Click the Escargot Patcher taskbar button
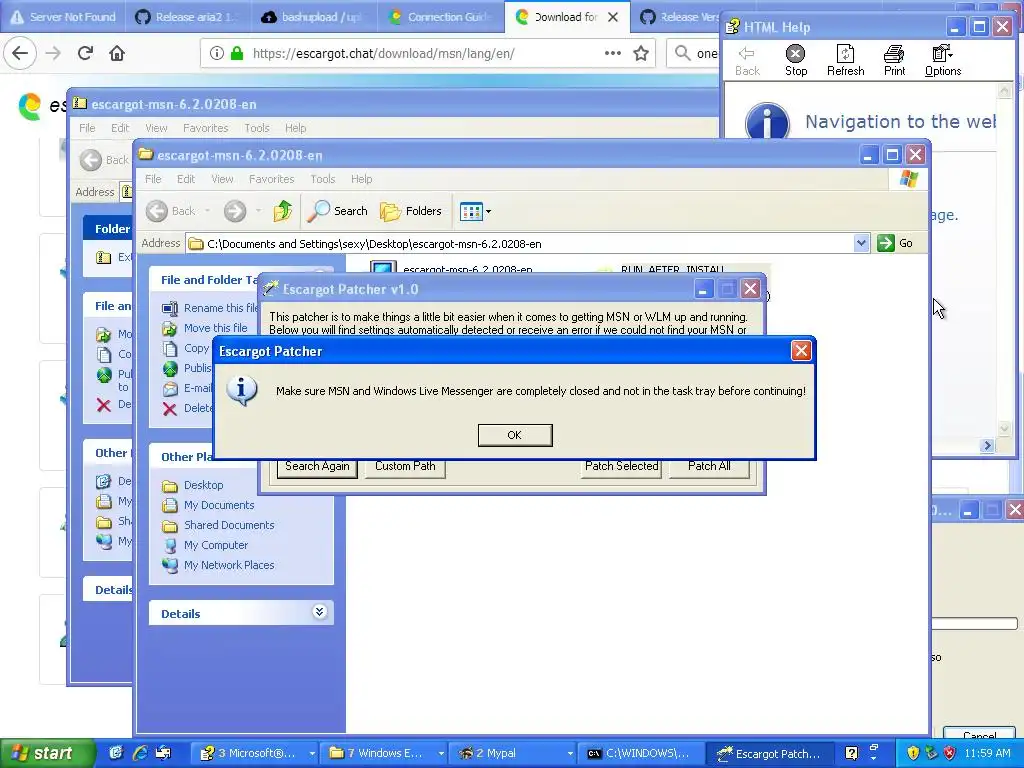Viewport: 1024px width, 768px height. pos(771,753)
